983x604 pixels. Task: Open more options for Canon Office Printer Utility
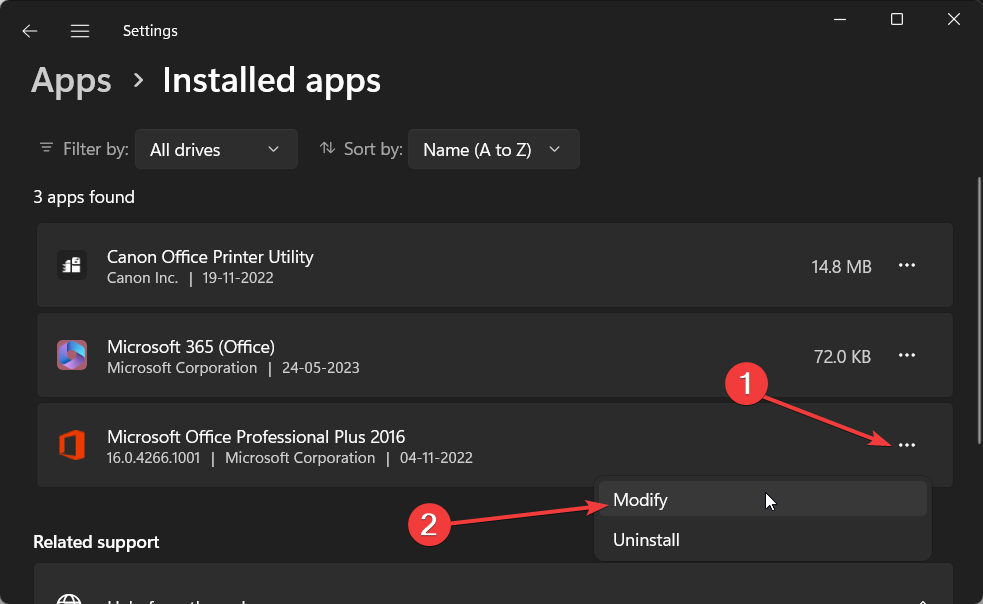click(x=907, y=265)
